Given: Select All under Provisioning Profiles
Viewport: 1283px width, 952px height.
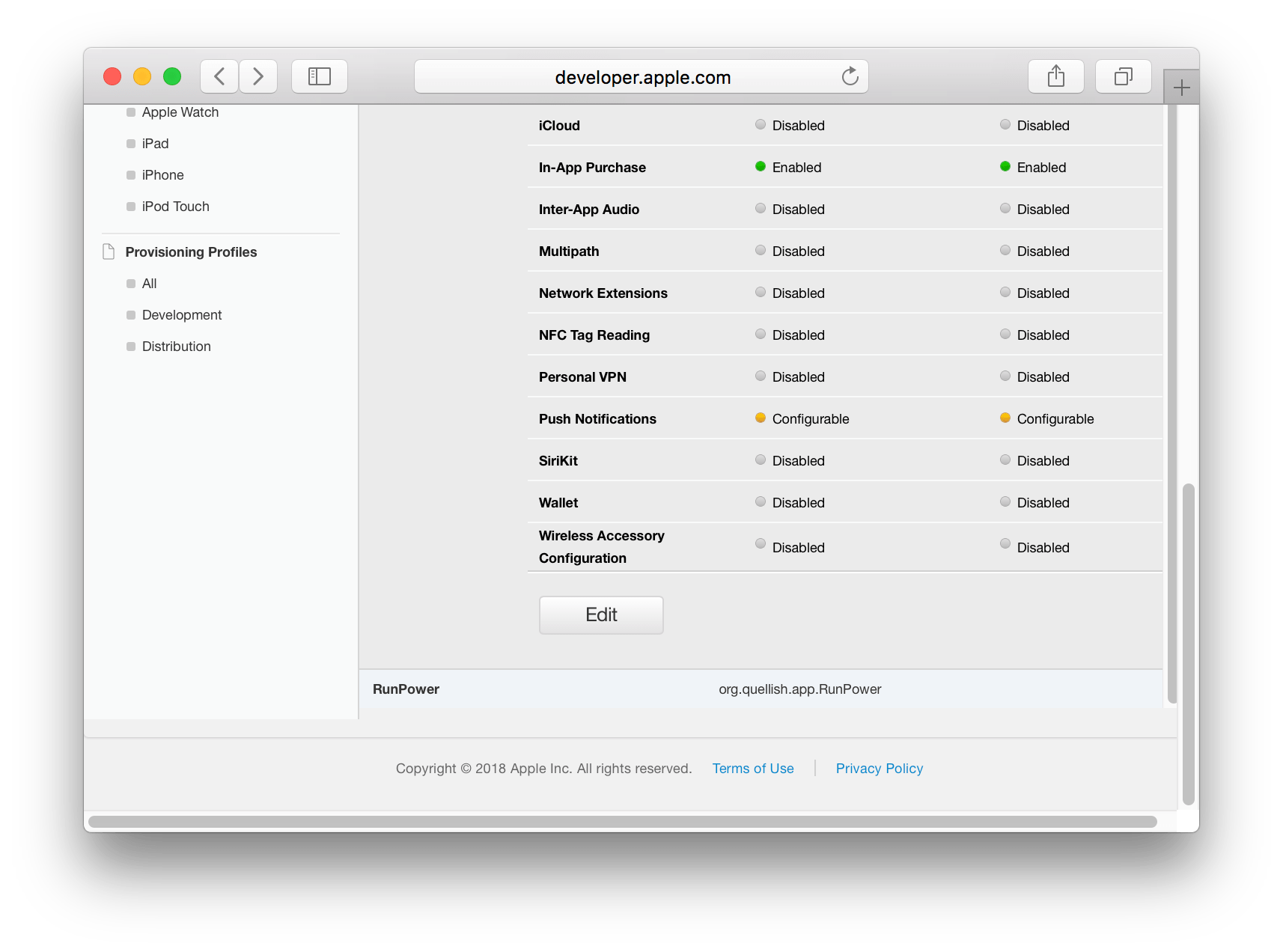Looking at the screenshot, I should [150, 284].
